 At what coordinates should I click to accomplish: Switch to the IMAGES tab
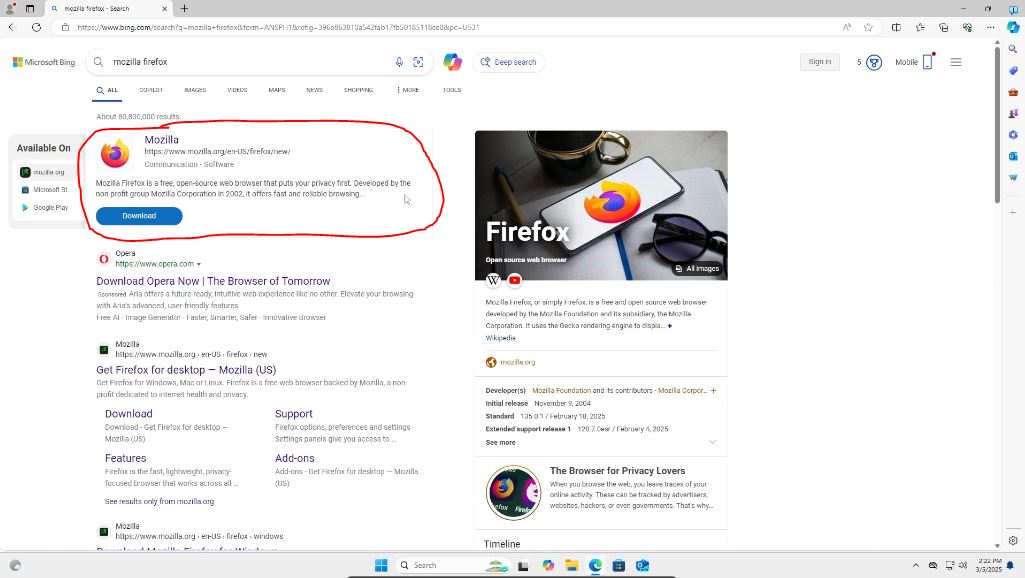[195, 90]
